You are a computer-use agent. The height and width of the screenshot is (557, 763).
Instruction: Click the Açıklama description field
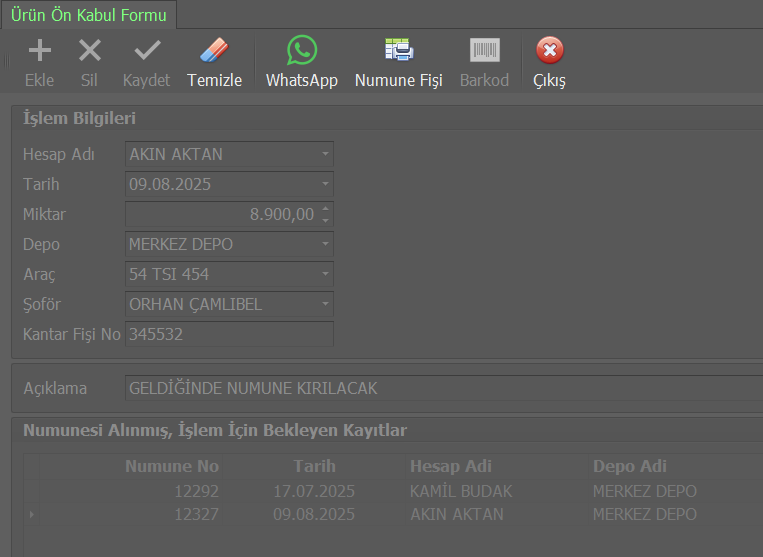click(440, 388)
